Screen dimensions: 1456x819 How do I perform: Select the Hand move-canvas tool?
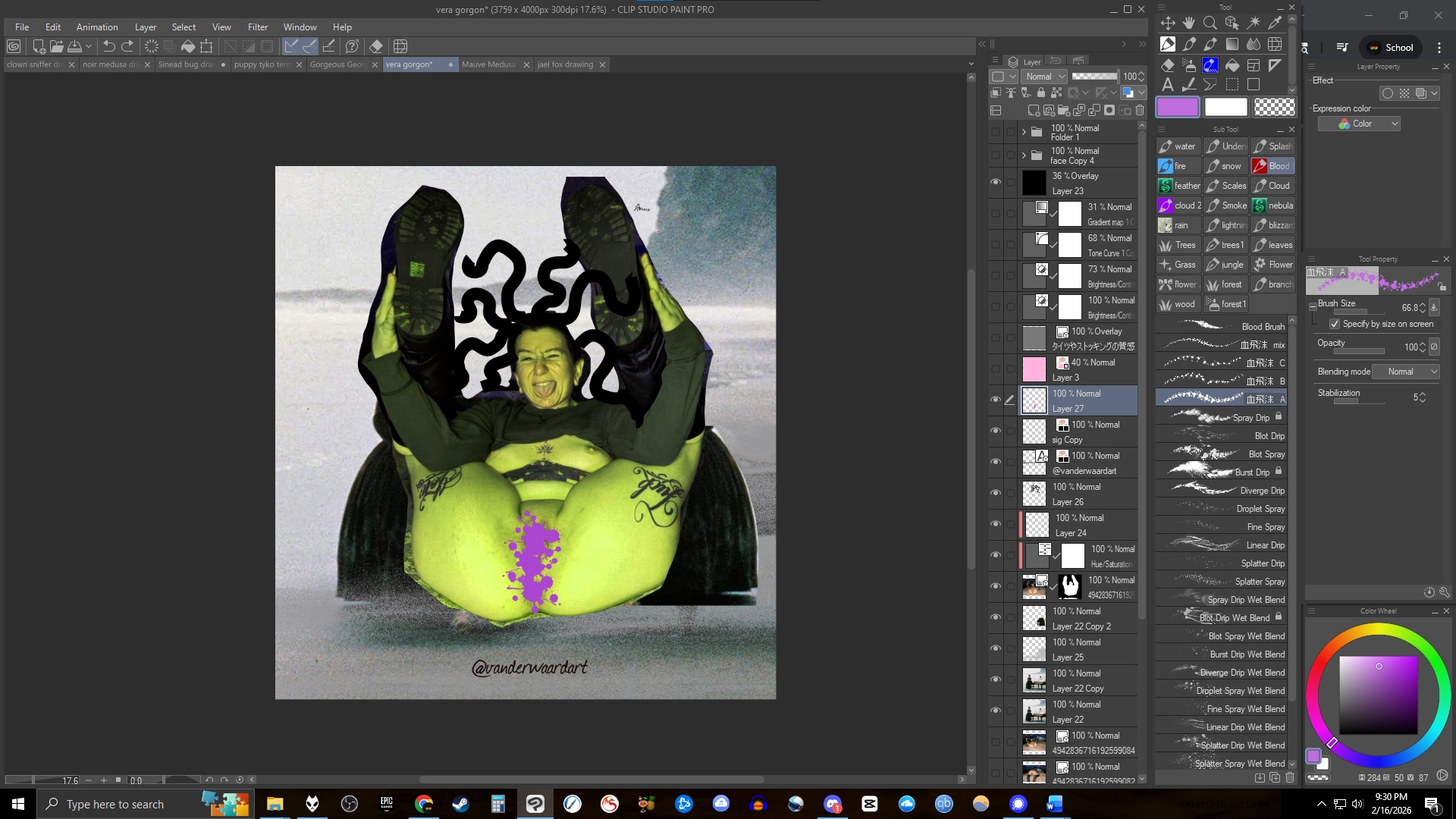point(1189,23)
